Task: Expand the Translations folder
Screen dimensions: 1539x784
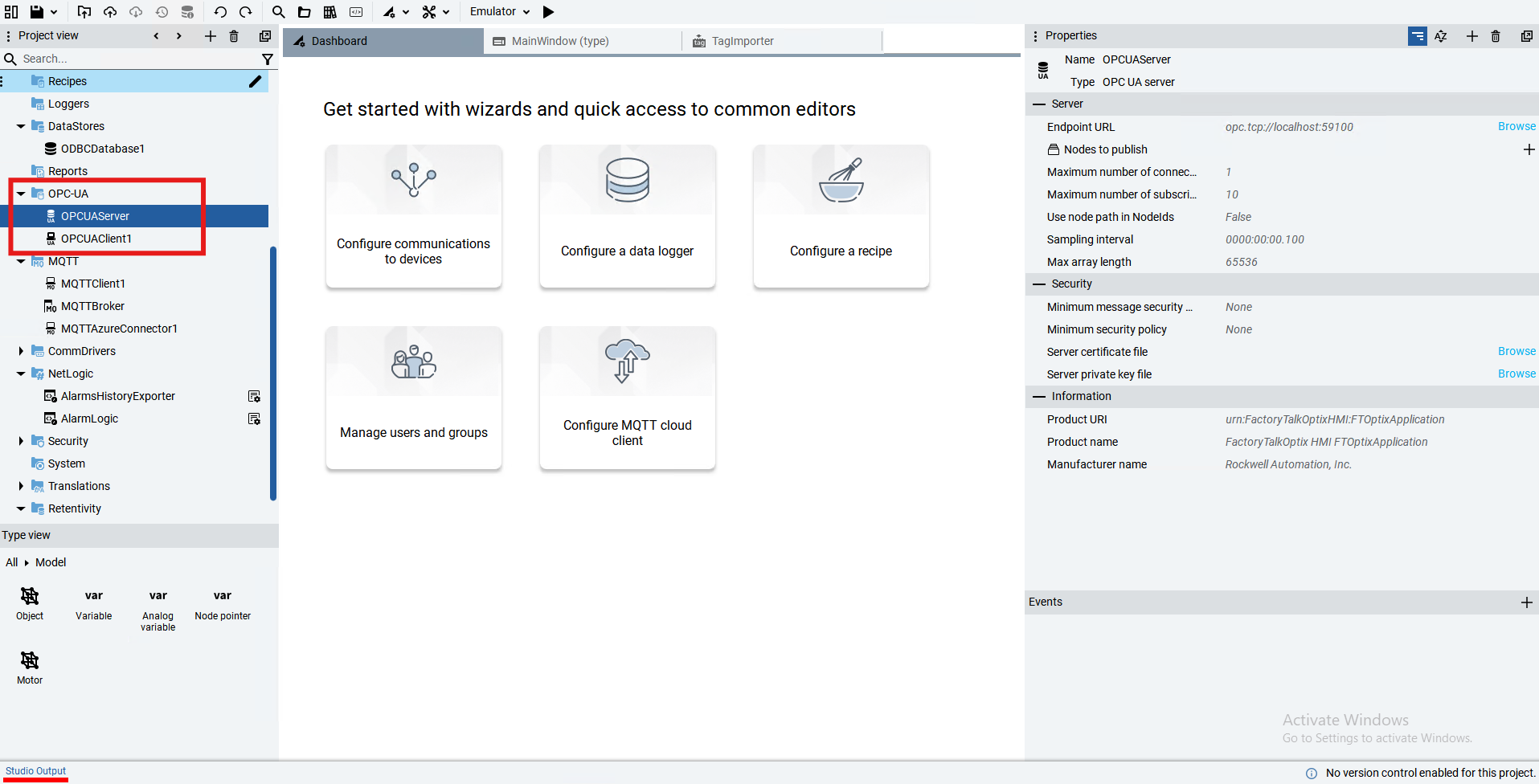Action: 21,486
